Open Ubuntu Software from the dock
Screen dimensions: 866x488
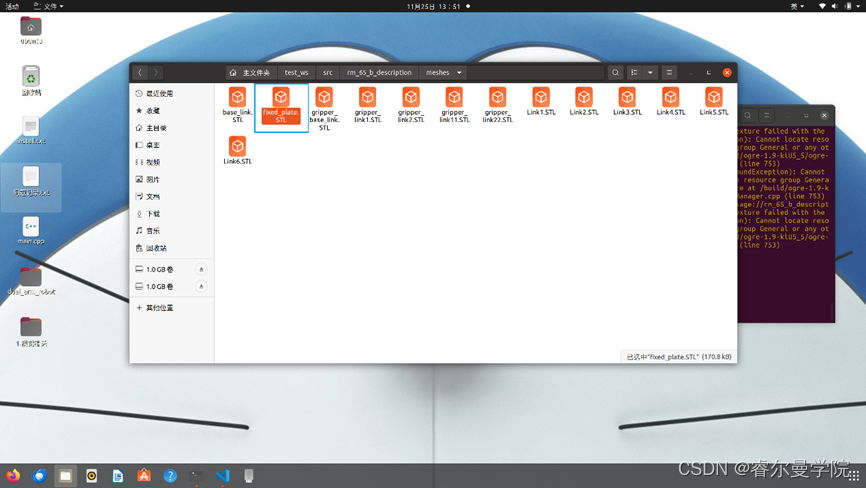pyautogui.click(x=144, y=475)
